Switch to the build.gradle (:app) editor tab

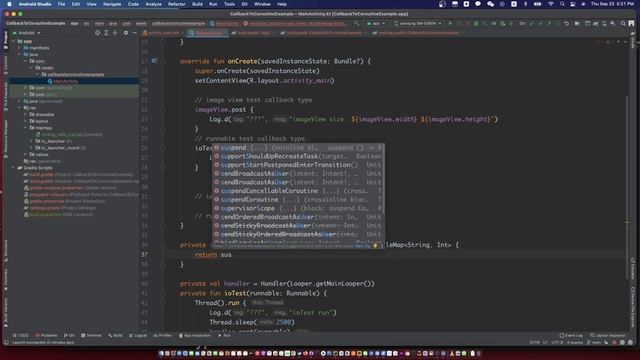tap(253, 33)
